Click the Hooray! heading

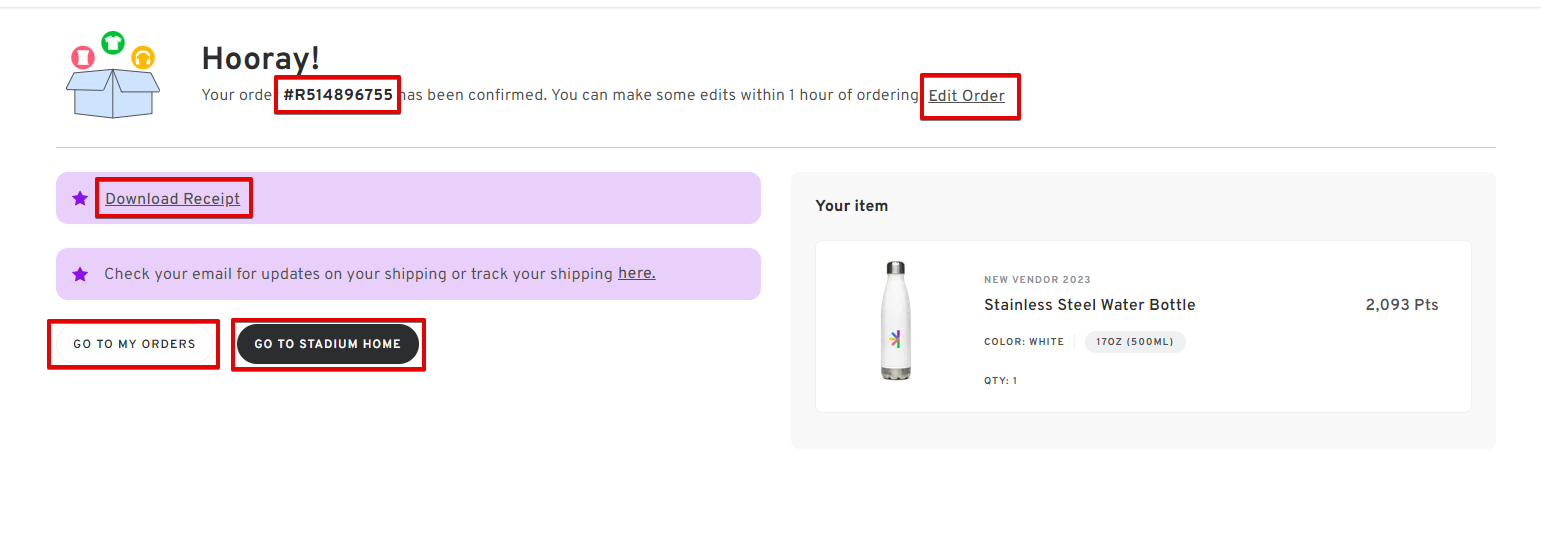tap(260, 59)
